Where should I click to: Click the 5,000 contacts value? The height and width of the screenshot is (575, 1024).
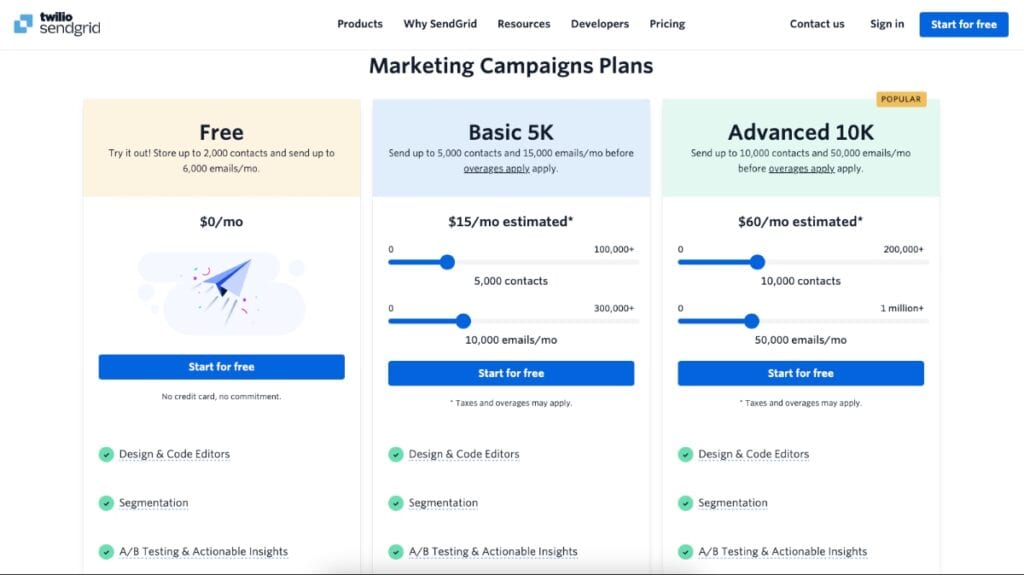coord(511,281)
